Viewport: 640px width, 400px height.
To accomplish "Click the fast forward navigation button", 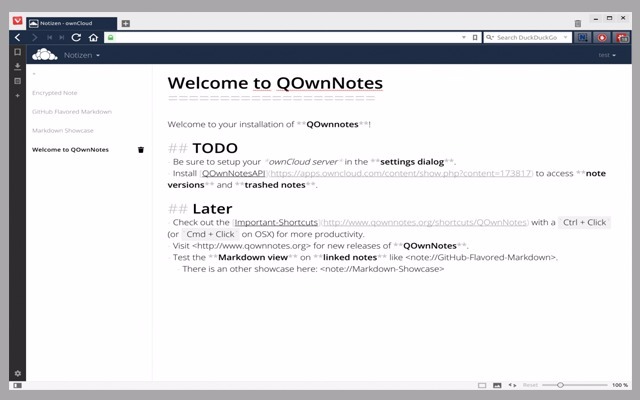I will pyautogui.click(x=62, y=38).
